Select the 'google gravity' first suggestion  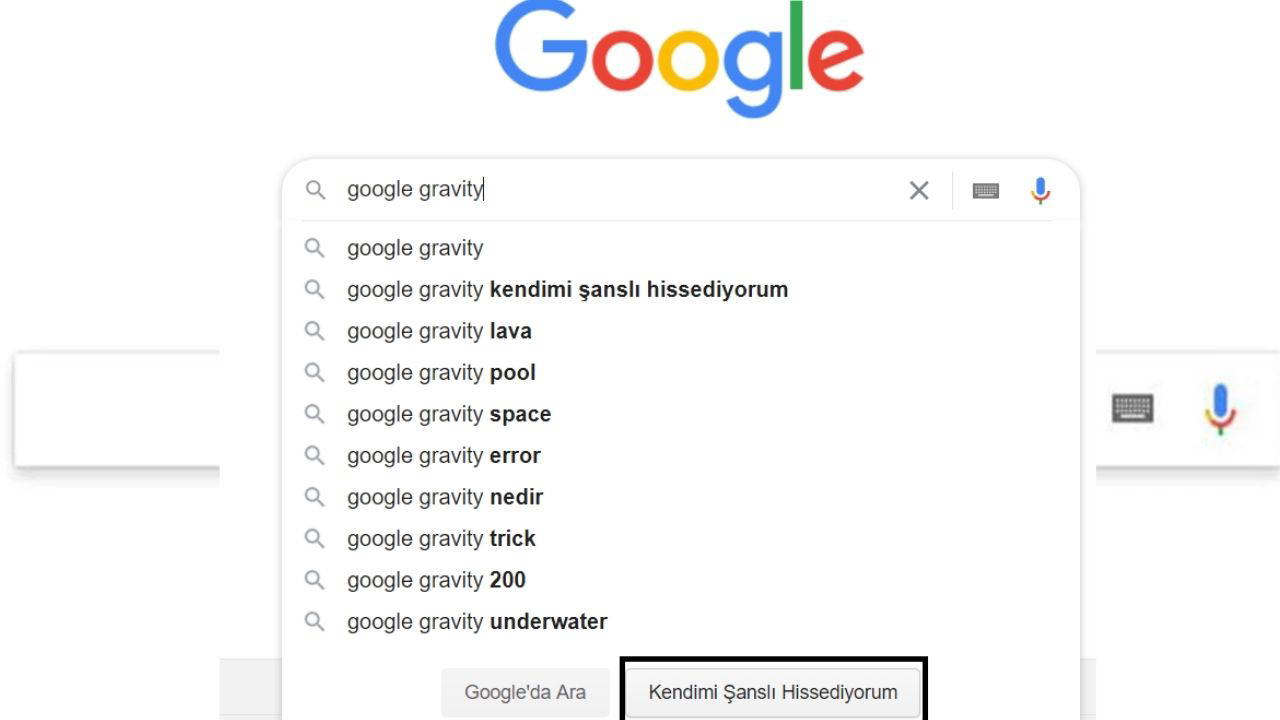coord(681,248)
